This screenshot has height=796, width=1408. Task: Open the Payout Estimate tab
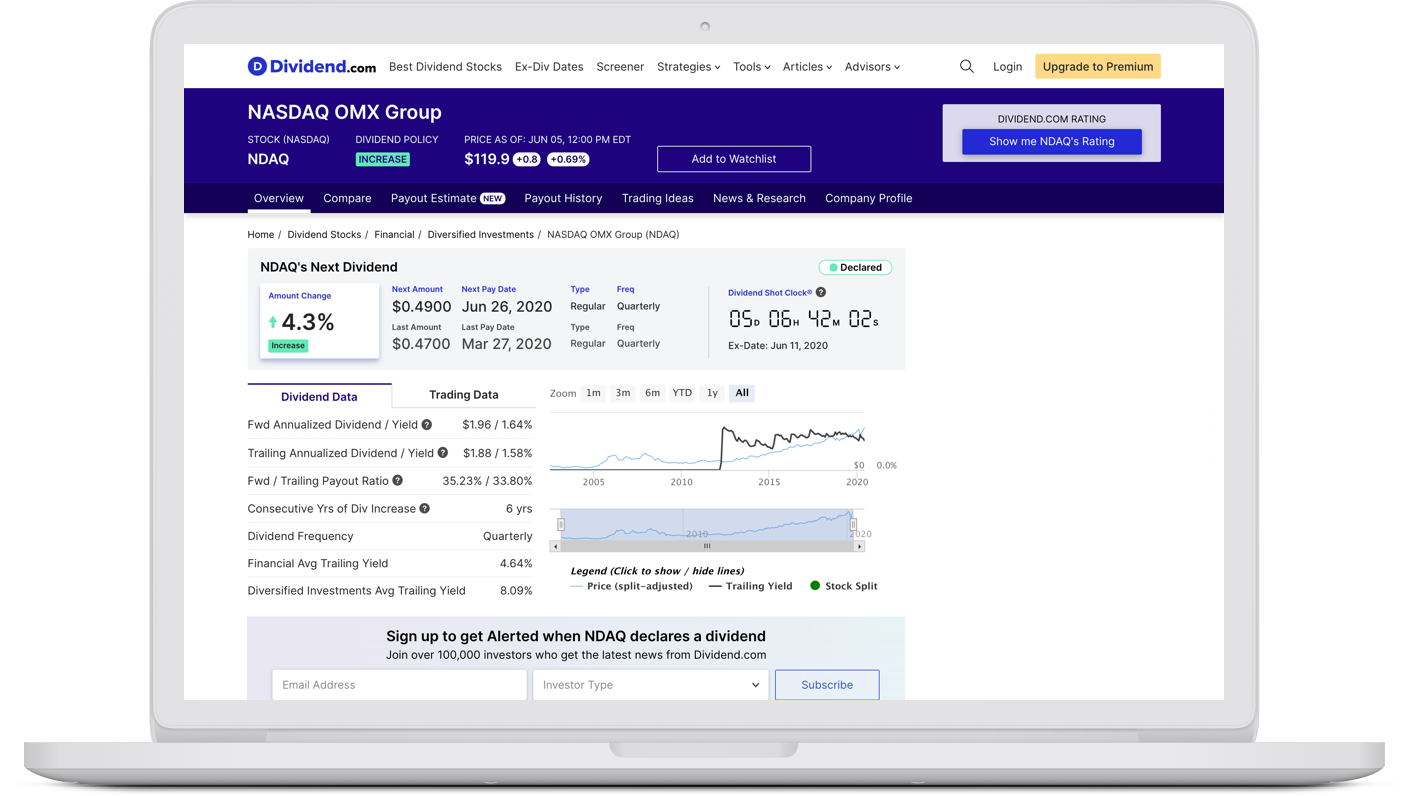click(x=447, y=198)
